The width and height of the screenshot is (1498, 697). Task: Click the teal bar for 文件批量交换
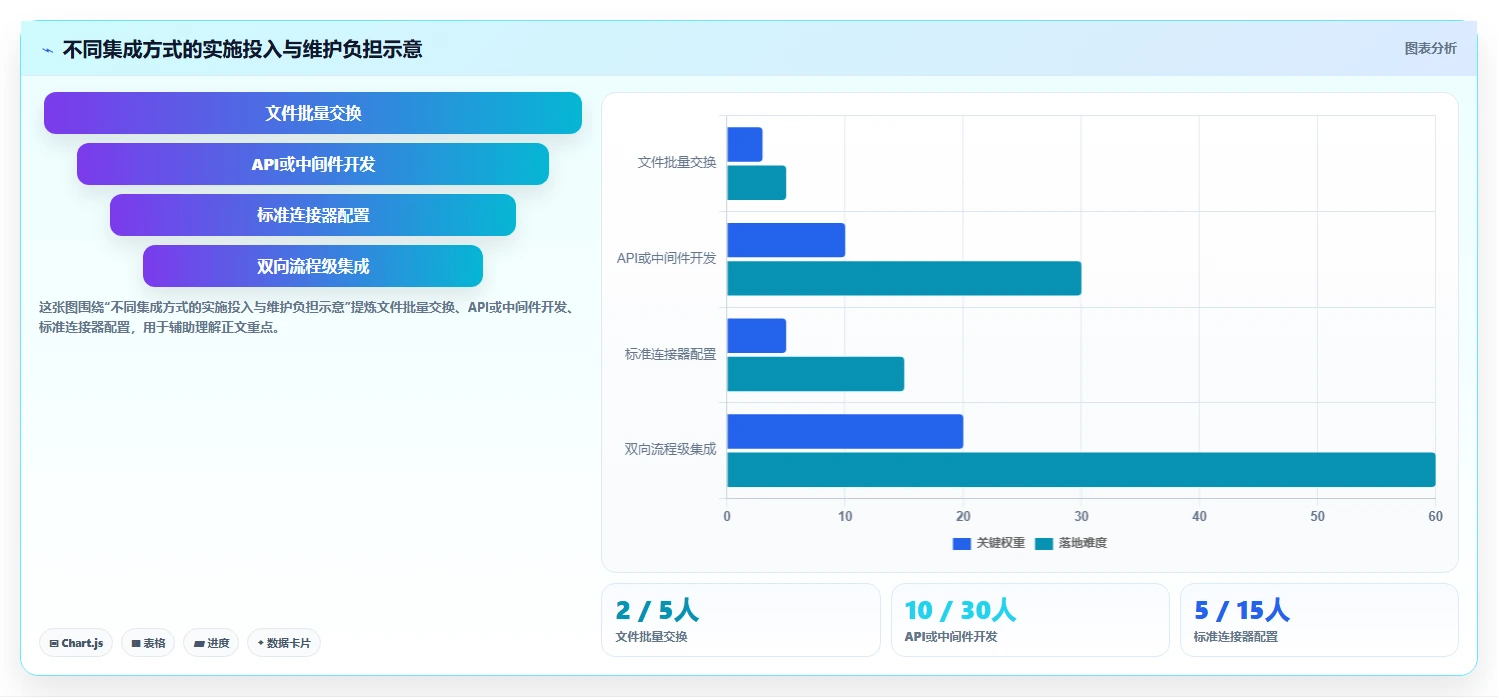click(756, 183)
